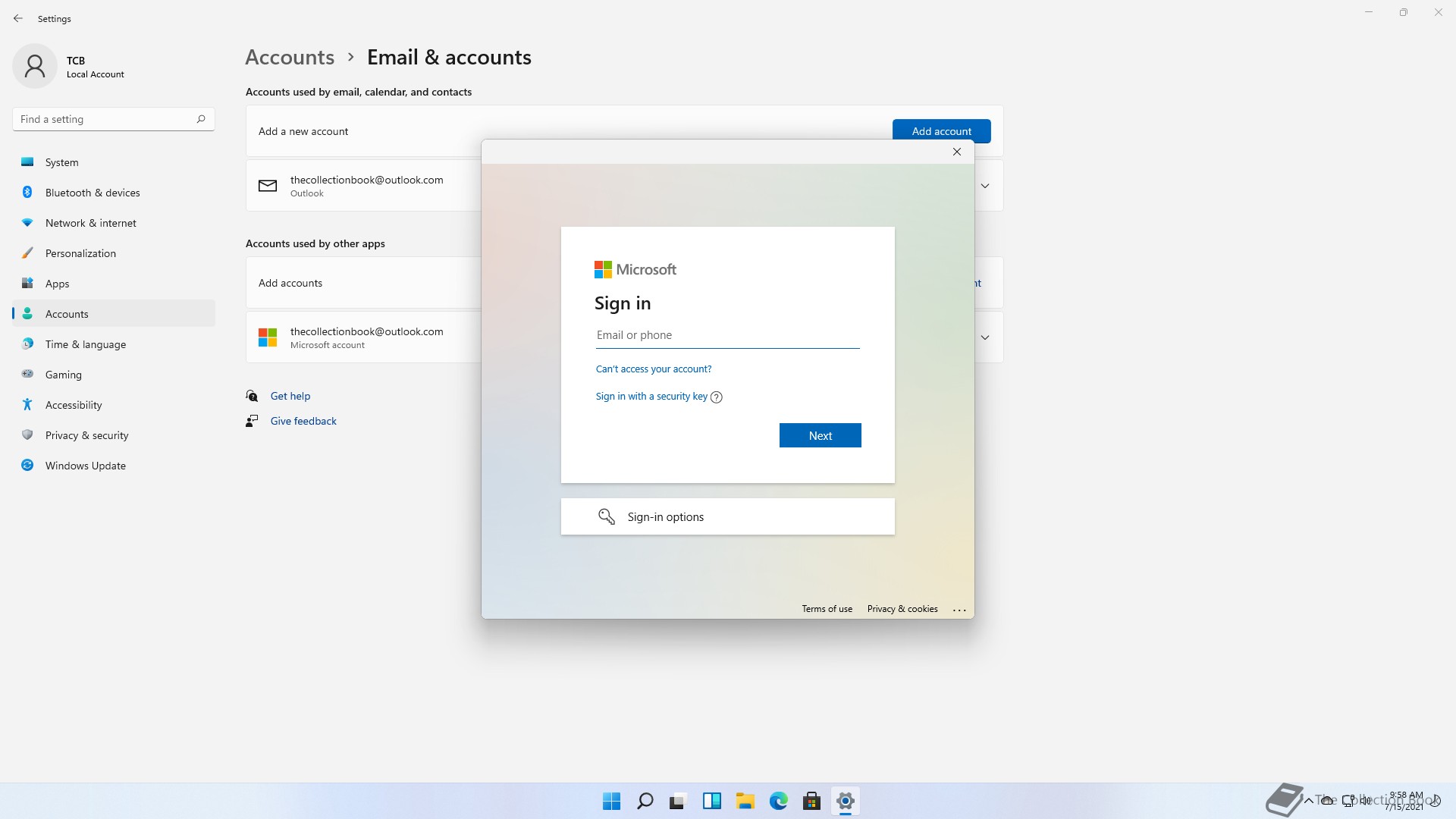Click the Personalization paintbrush icon

27,253
